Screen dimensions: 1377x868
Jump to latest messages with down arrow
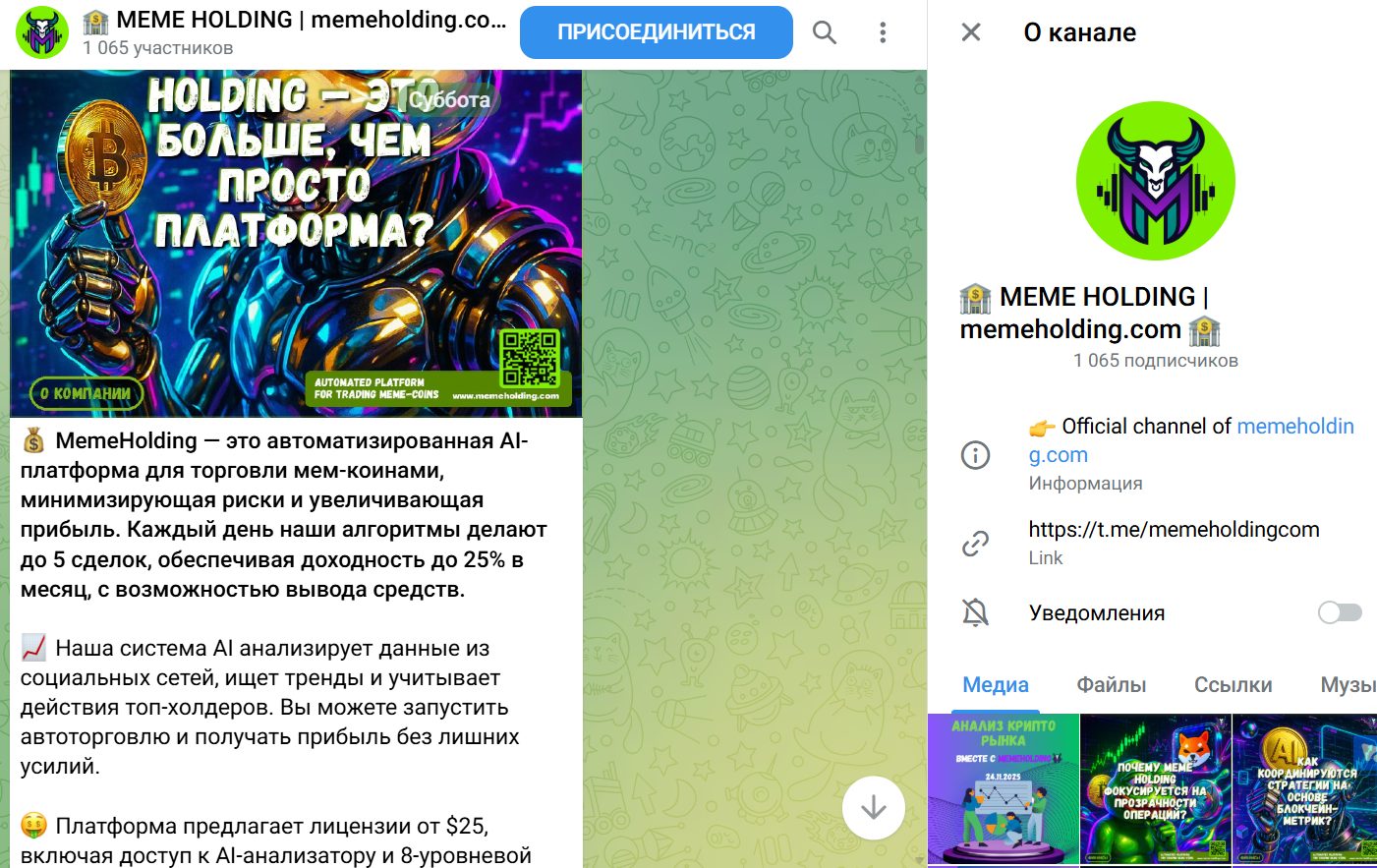[x=873, y=808]
